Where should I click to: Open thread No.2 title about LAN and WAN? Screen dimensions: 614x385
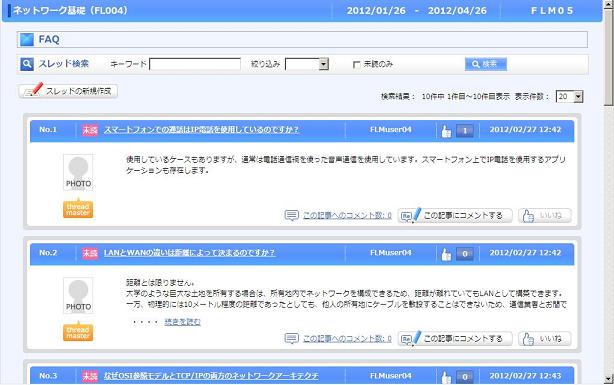[190, 253]
